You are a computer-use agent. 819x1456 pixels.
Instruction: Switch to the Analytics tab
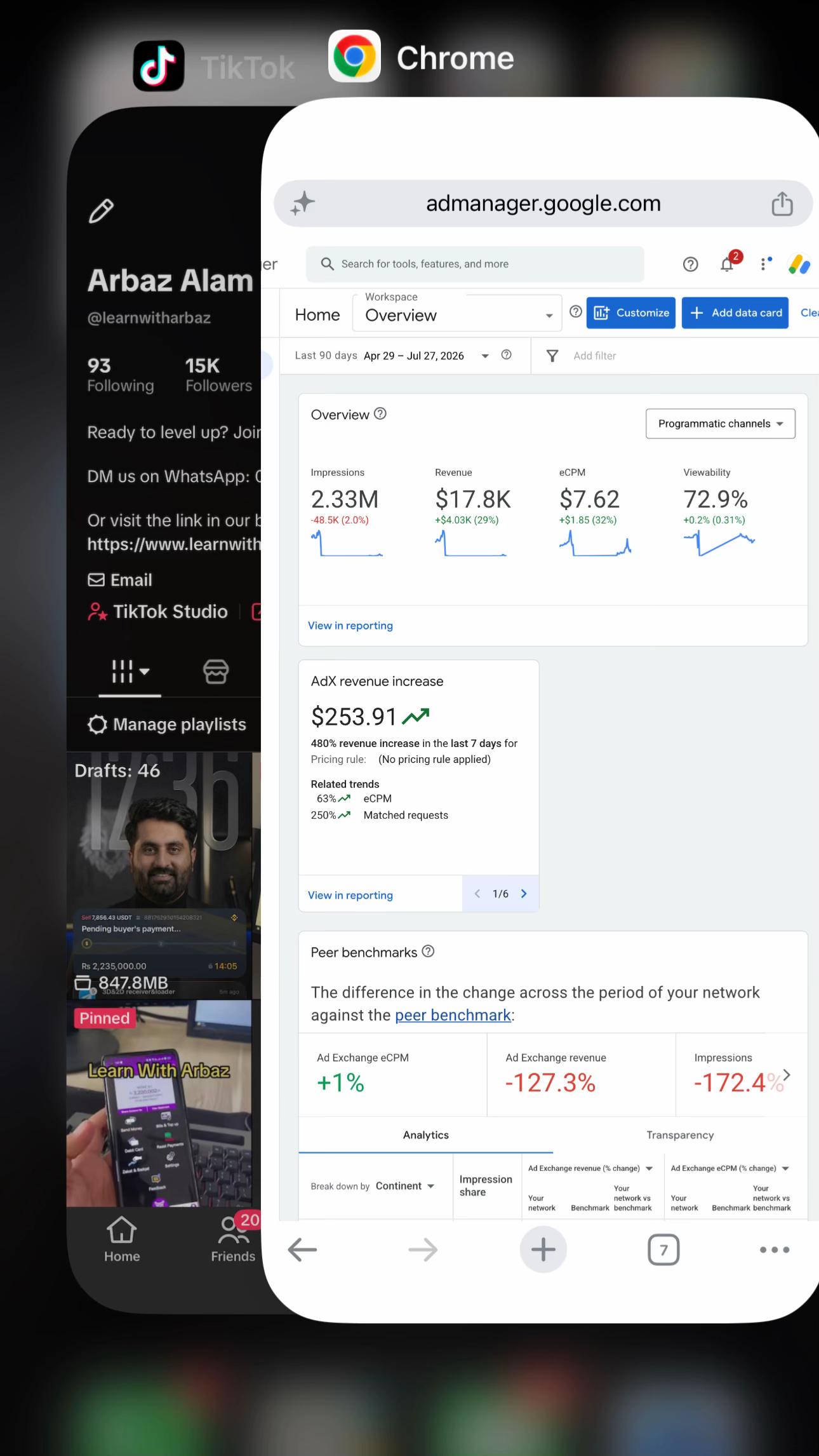click(425, 1135)
